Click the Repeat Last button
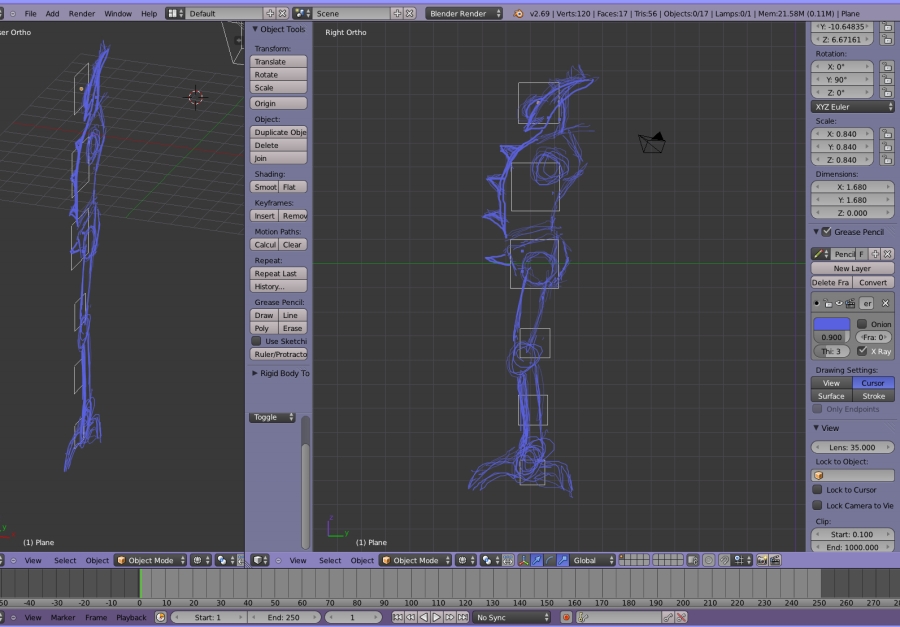Image resolution: width=900 pixels, height=627 pixels. [278, 273]
